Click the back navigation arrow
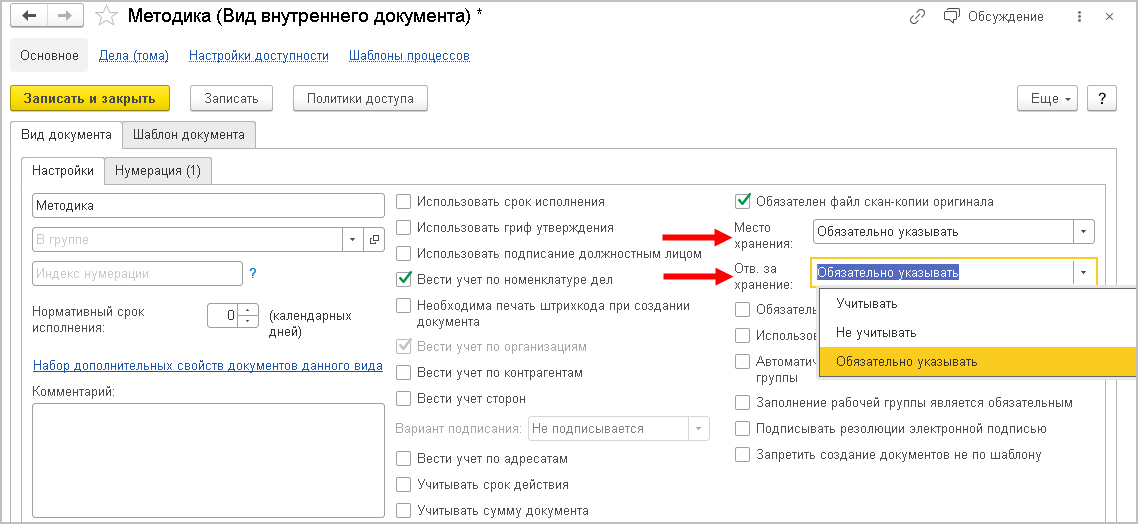 (30, 17)
